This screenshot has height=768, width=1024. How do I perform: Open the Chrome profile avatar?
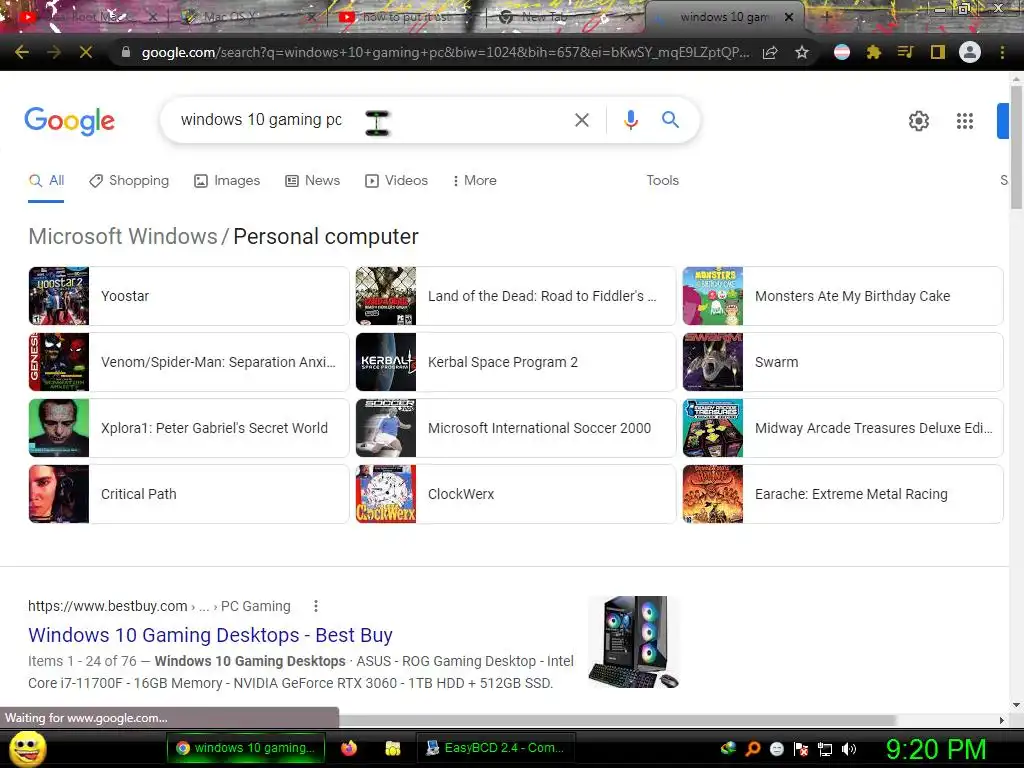pos(970,52)
